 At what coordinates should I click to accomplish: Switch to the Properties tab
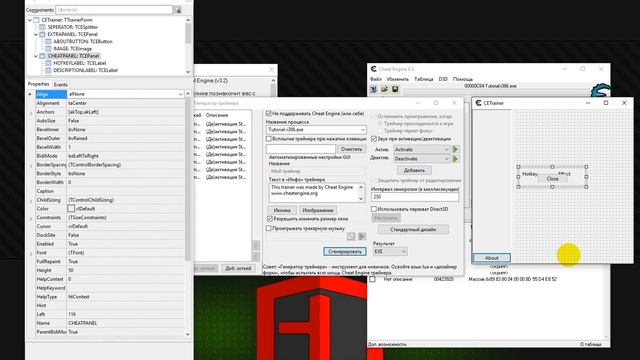point(38,84)
